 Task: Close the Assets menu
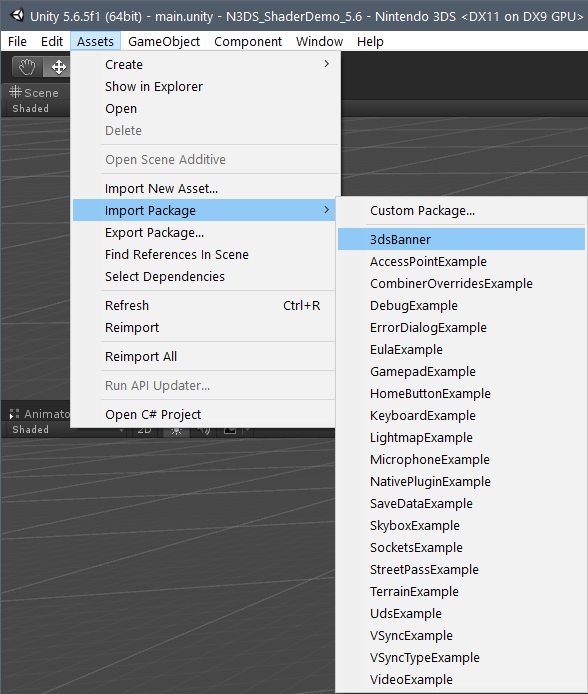click(x=95, y=42)
